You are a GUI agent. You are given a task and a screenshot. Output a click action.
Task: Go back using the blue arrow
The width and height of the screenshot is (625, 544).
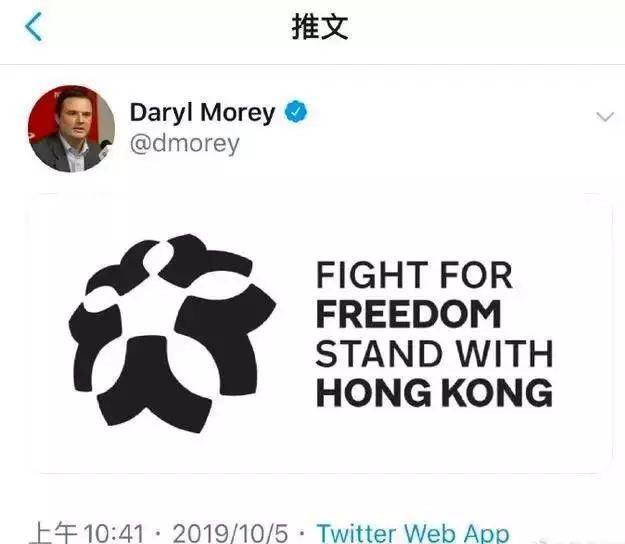tap(33, 26)
